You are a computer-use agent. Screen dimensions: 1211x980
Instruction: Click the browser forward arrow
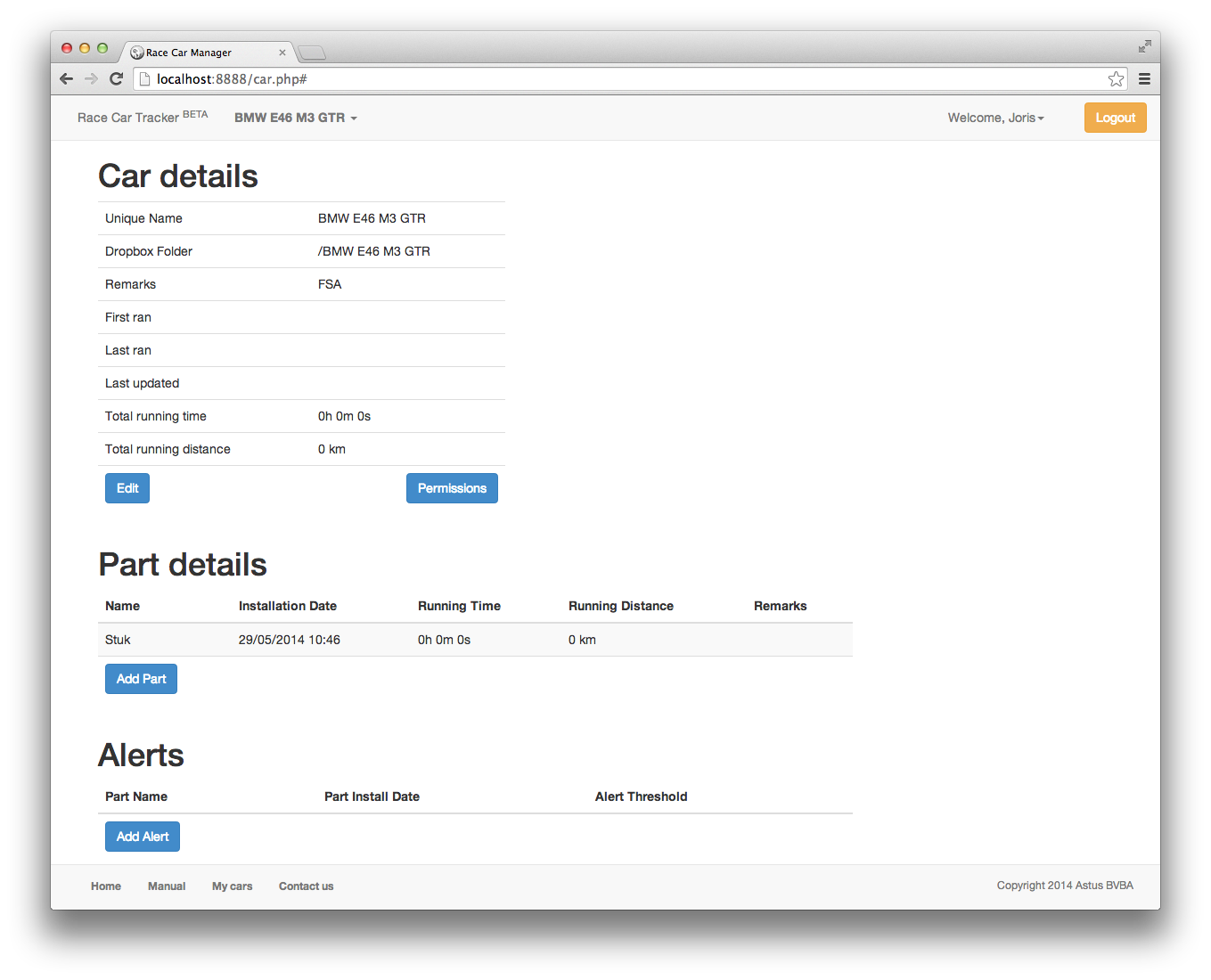point(91,79)
